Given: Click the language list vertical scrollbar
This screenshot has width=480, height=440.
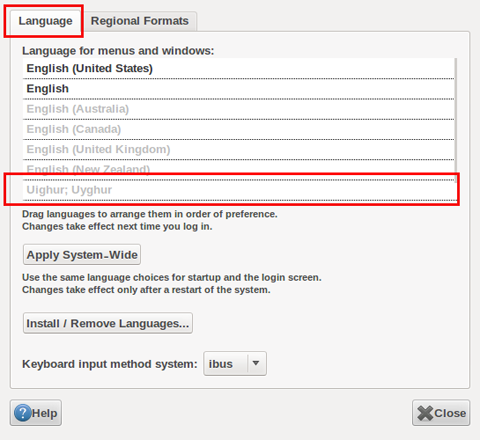Looking at the screenshot, I should click(x=456, y=120).
